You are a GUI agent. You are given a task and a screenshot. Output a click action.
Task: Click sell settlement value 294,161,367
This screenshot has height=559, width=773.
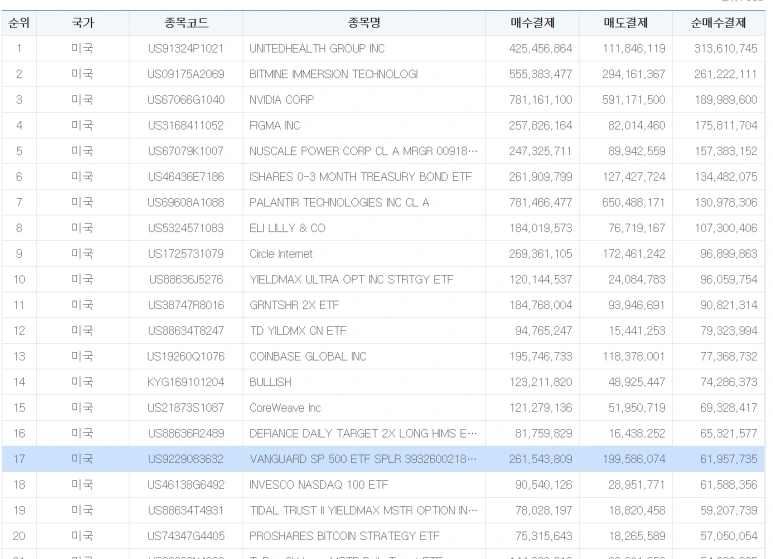coord(633,74)
